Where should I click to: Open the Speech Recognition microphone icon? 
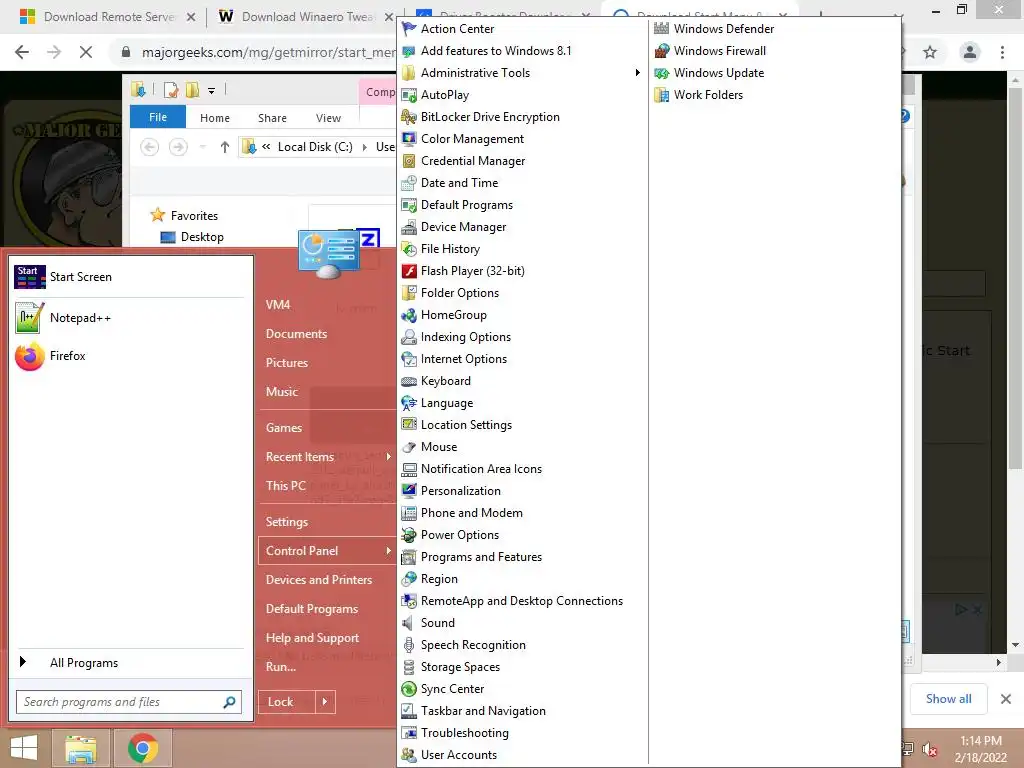(x=409, y=645)
